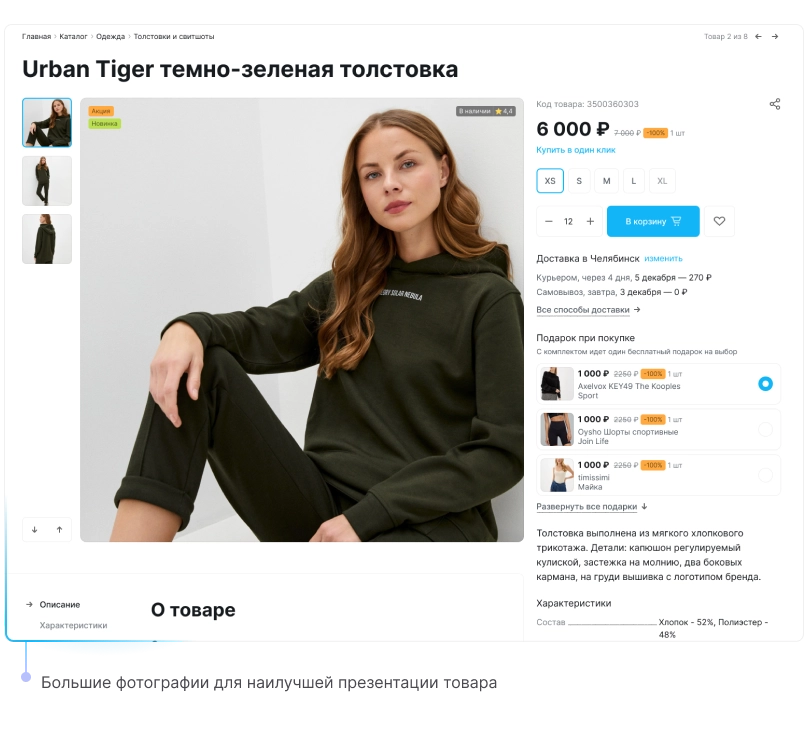This screenshot has width=804, height=734.
Task: Click Купить в один клик link
Action: 576,150
